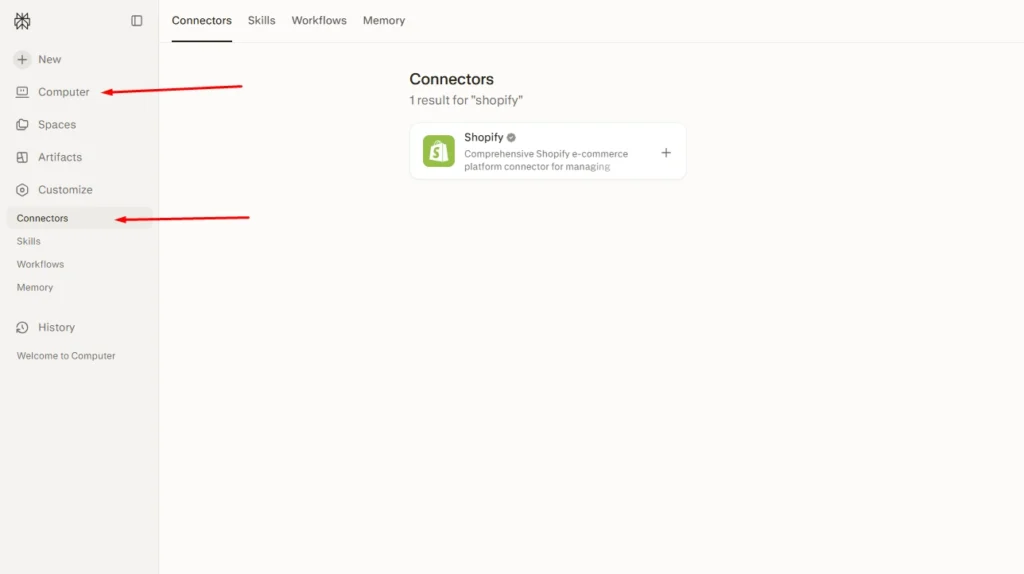Switch to the Skills top tab
This screenshot has width=1024, height=574.
tap(261, 21)
